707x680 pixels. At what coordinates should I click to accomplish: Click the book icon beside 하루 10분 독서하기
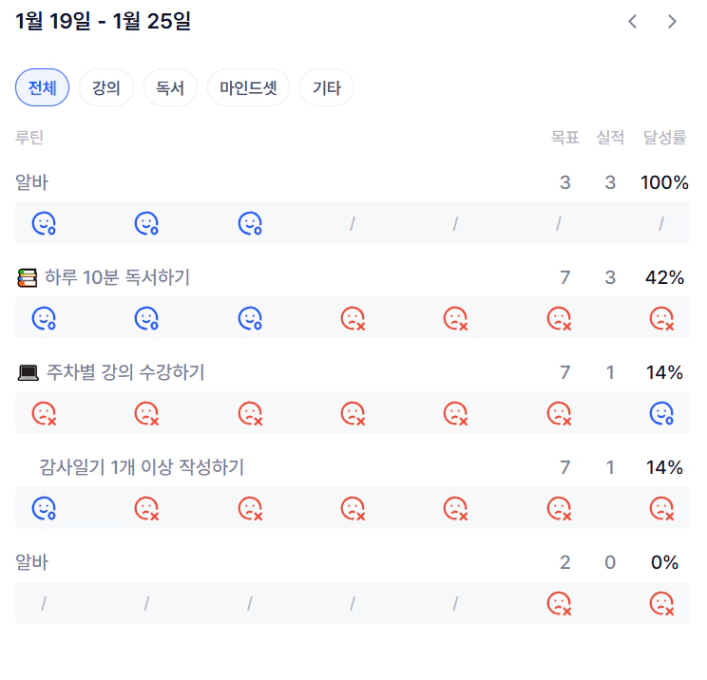[x=27, y=278]
